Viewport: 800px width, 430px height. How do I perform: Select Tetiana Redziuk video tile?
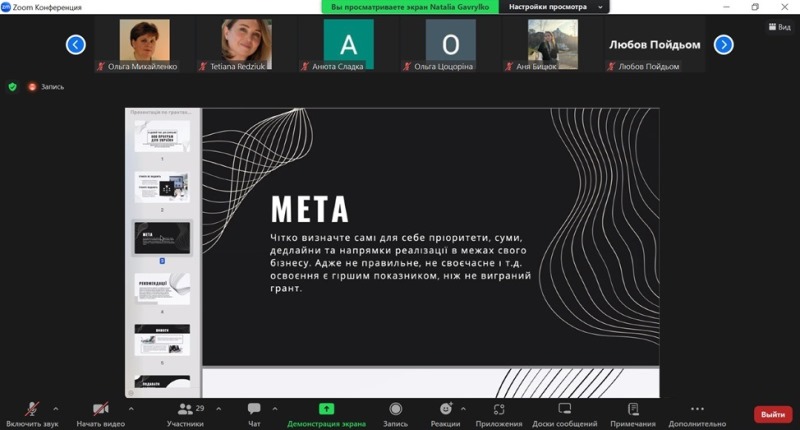[246, 44]
